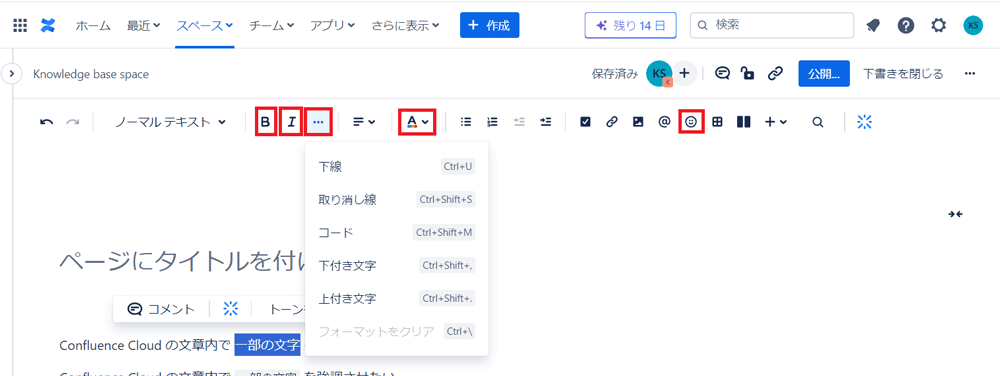The height and width of the screenshot is (376, 1000).
Task: Click the outdent icon
Action: 519,122
